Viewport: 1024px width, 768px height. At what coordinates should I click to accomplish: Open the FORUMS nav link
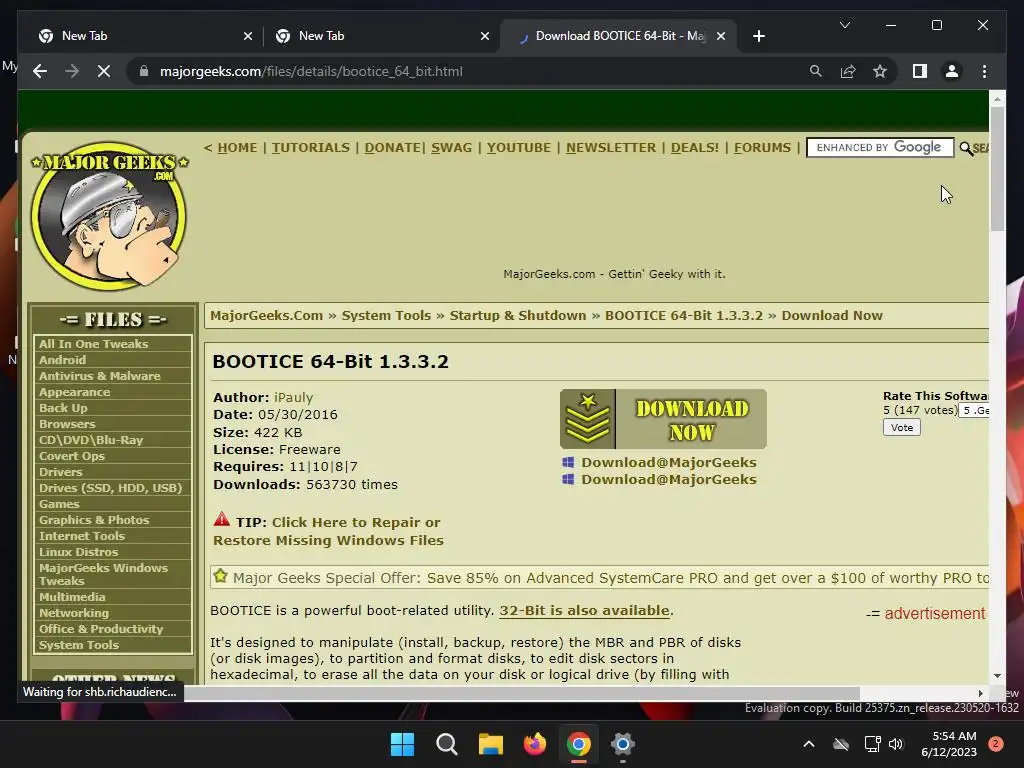click(762, 148)
